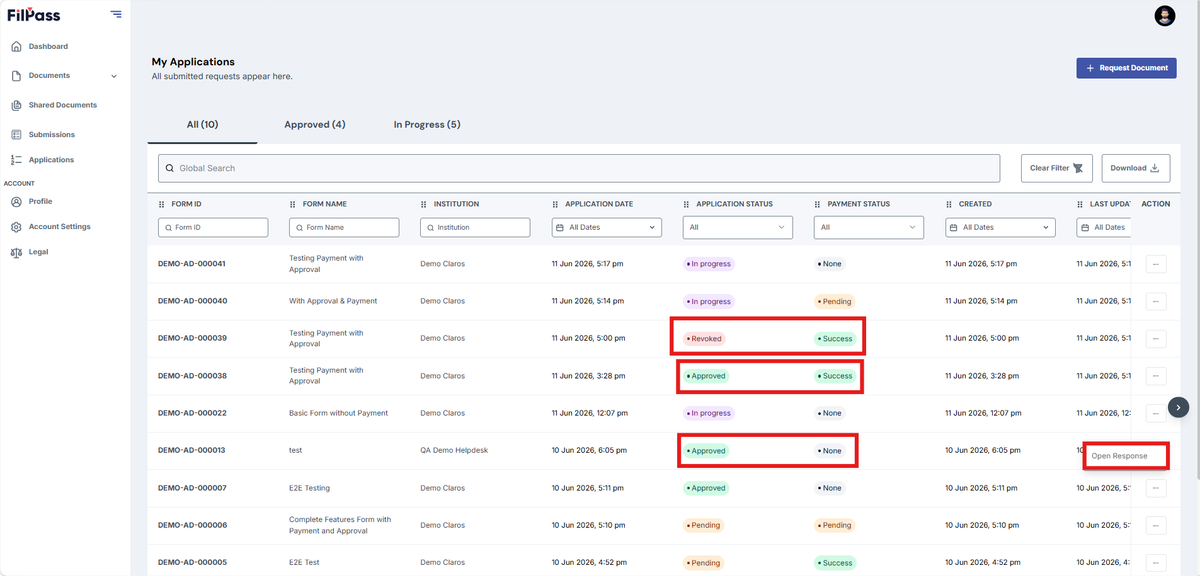Open action menu for DEMO-AD-000022

[x=1156, y=413]
